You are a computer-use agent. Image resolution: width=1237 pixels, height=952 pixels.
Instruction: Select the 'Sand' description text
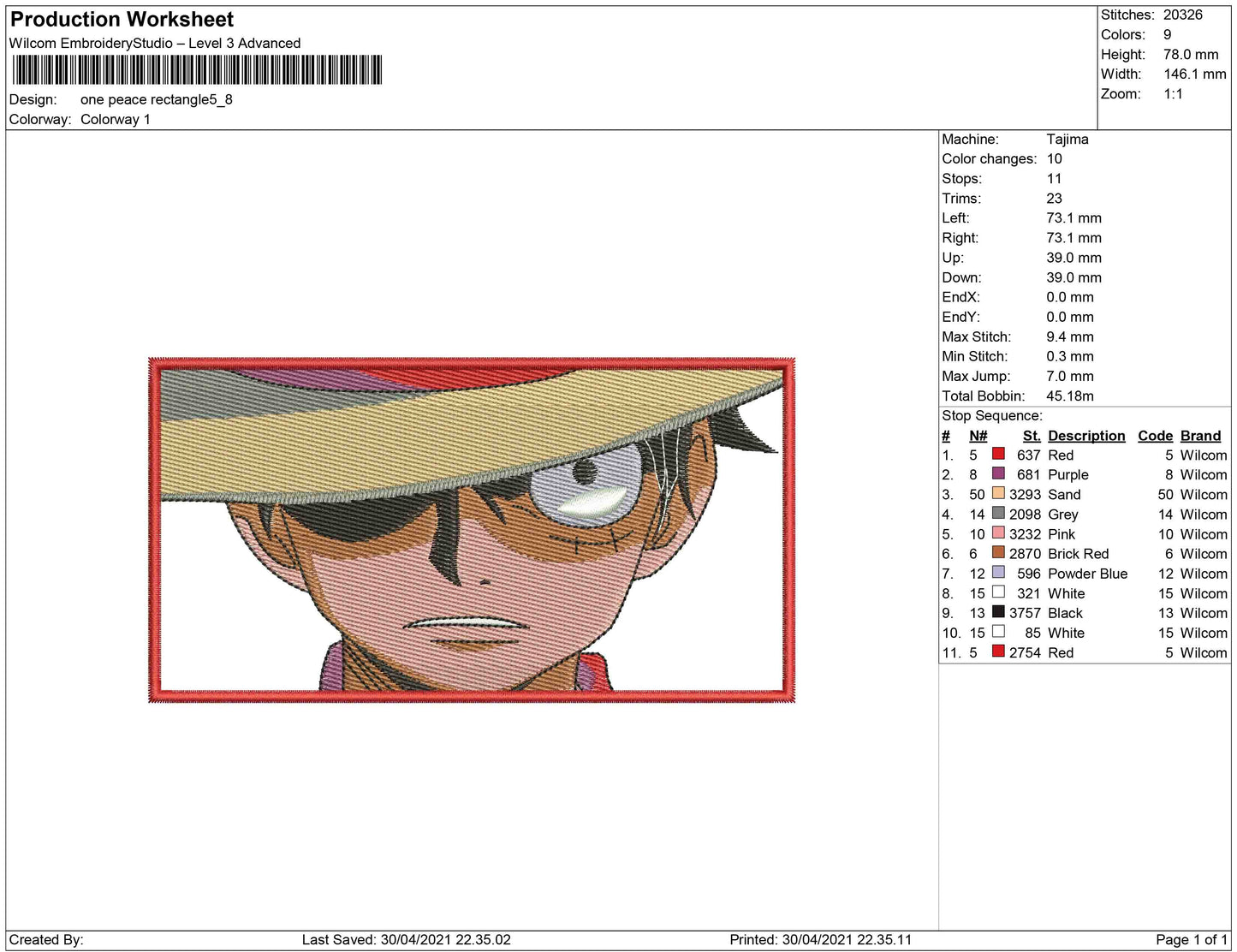click(x=1064, y=494)
